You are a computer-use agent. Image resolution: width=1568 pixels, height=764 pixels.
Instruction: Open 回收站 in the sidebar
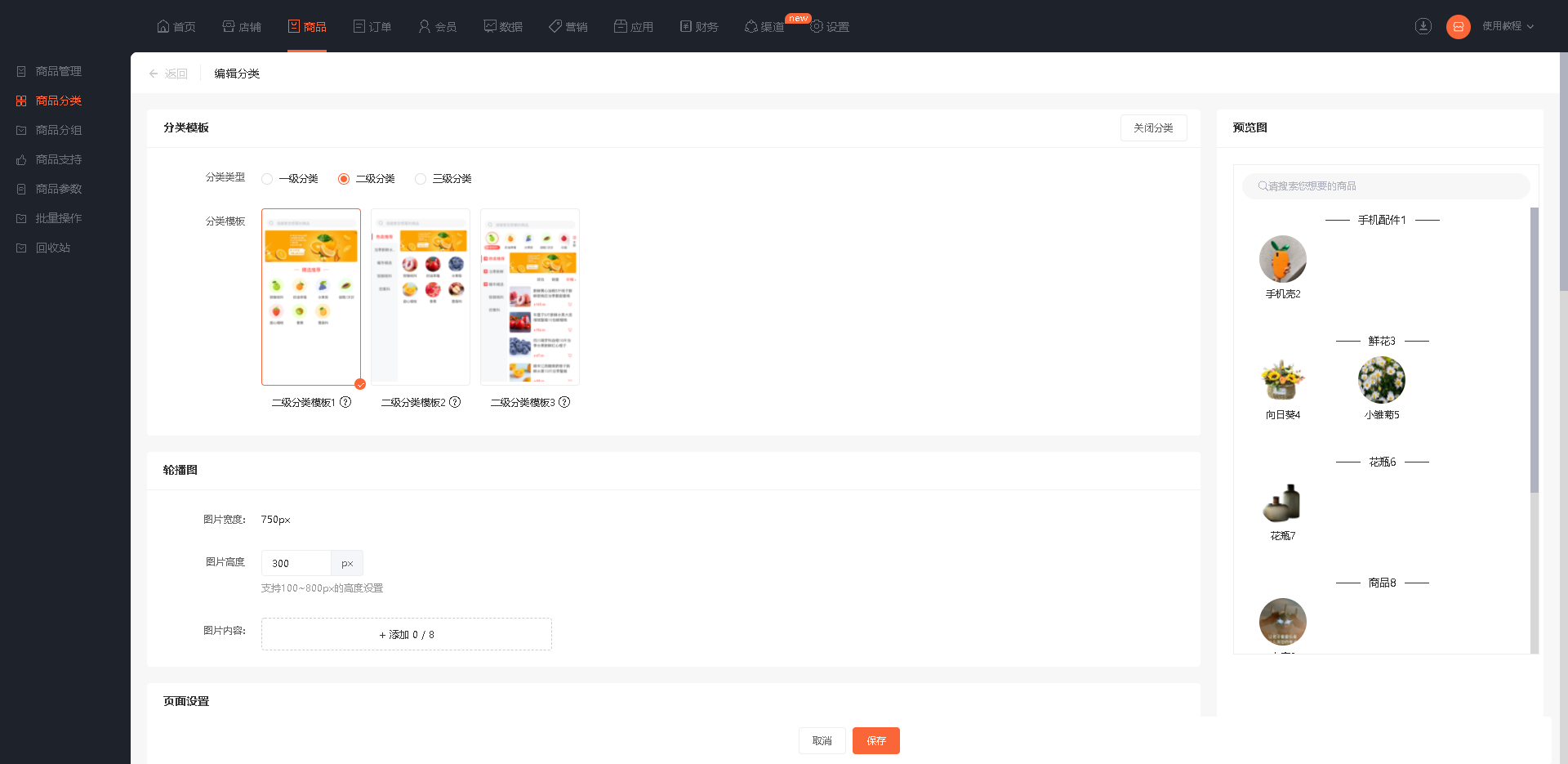53,248
